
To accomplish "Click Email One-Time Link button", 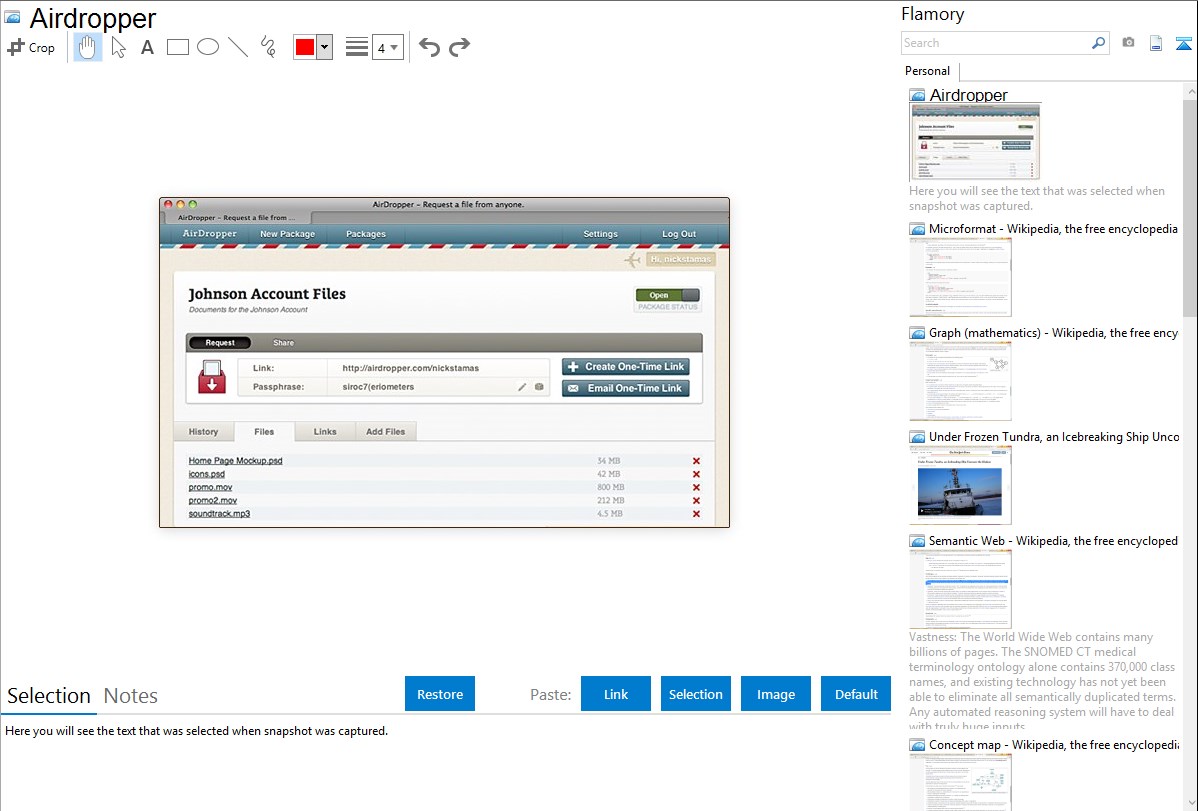I will point(626,388).
